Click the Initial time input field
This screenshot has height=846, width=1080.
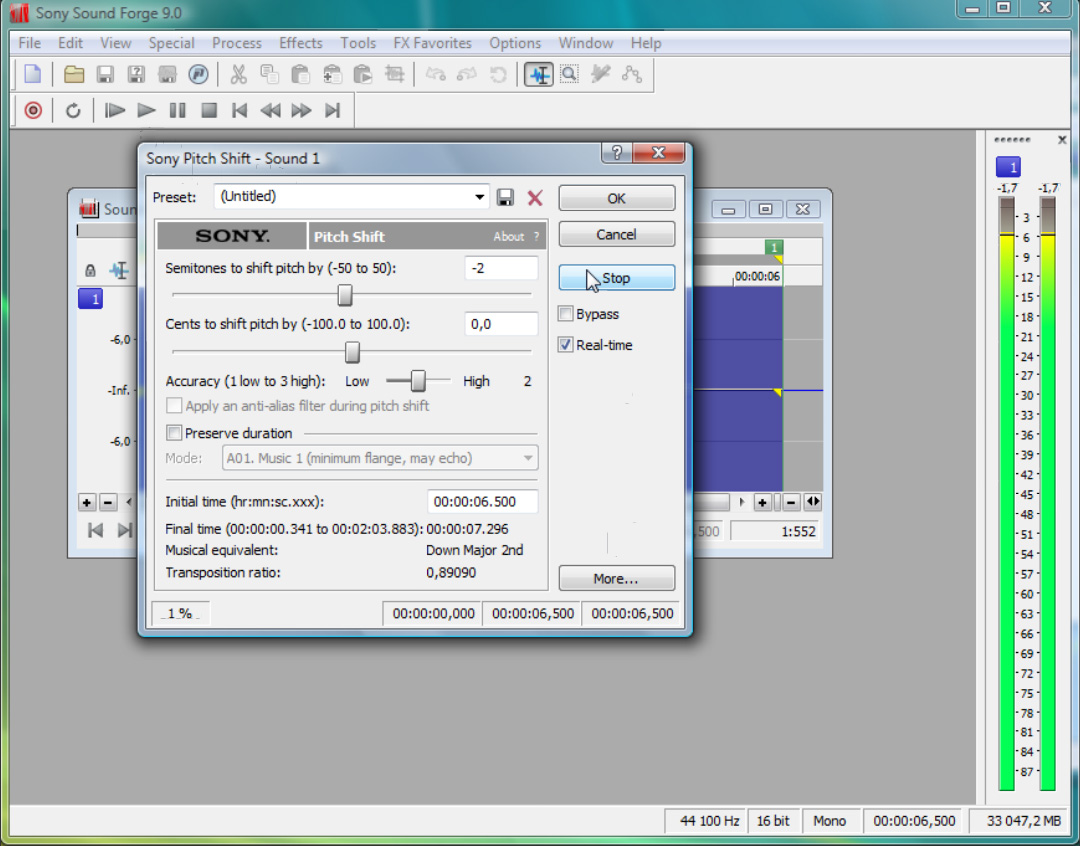click(482, 502)
